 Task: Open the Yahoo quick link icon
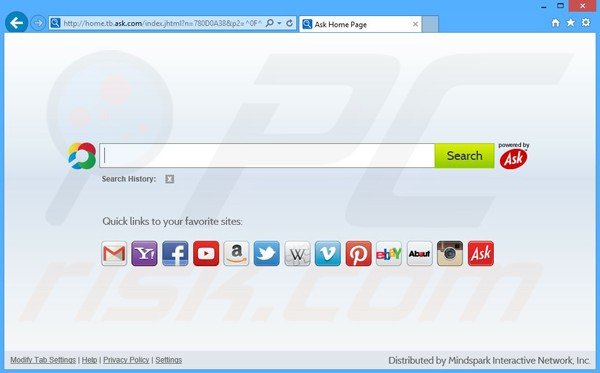point(144,253)
